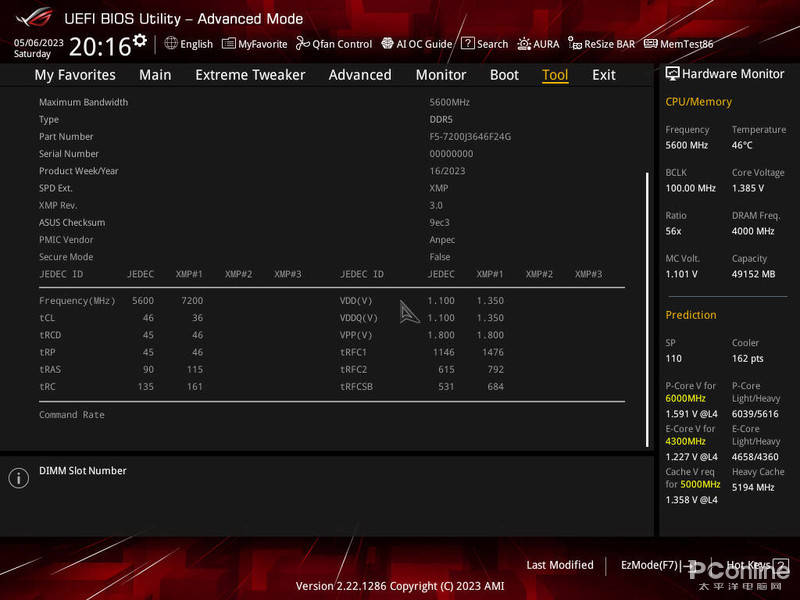Open MyFavorite list icon
Image resolution: width=800 pixels, height=600 pixels.
click(229, 43)
